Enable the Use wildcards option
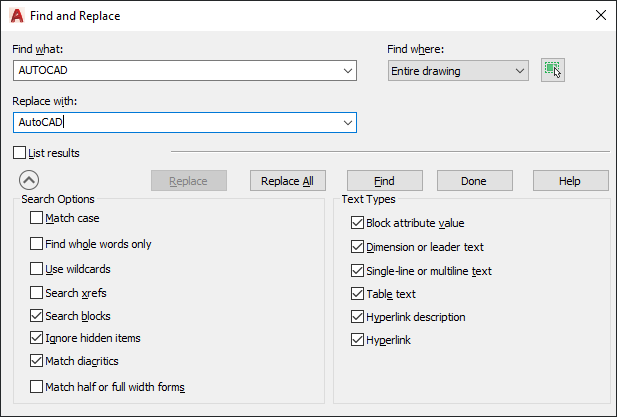Viewport: 617px width, 417px height. 37,269
